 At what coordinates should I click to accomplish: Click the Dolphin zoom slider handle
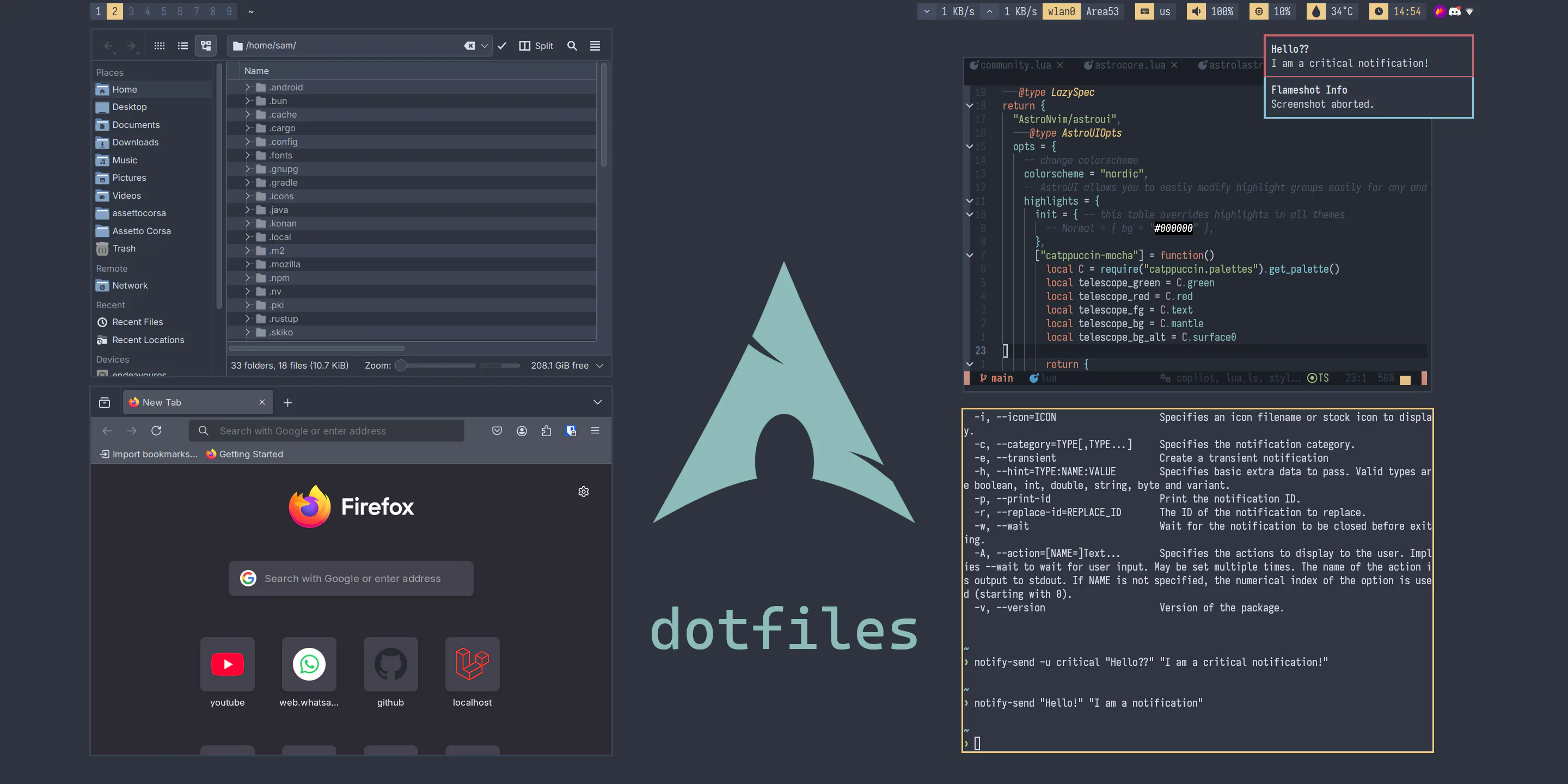(401, 365)
